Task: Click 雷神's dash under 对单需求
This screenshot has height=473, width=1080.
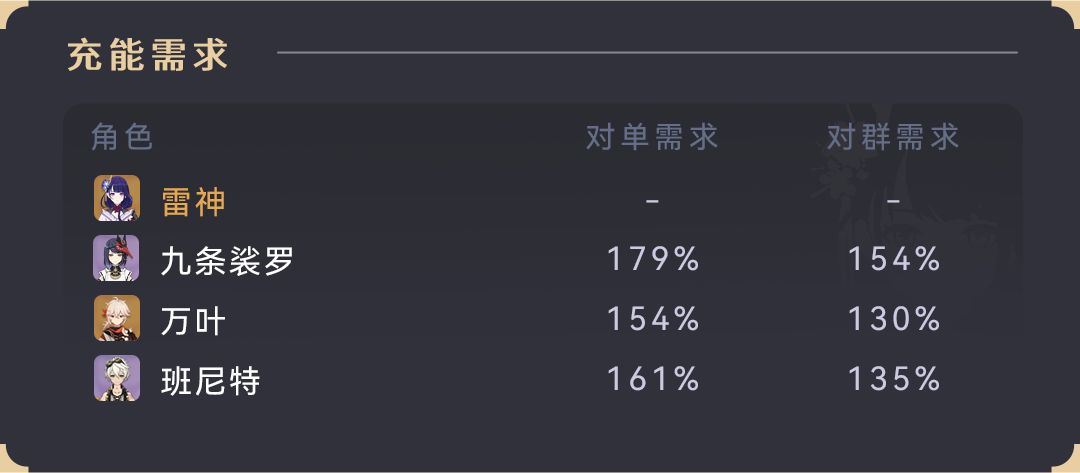Action: (653, 201)
